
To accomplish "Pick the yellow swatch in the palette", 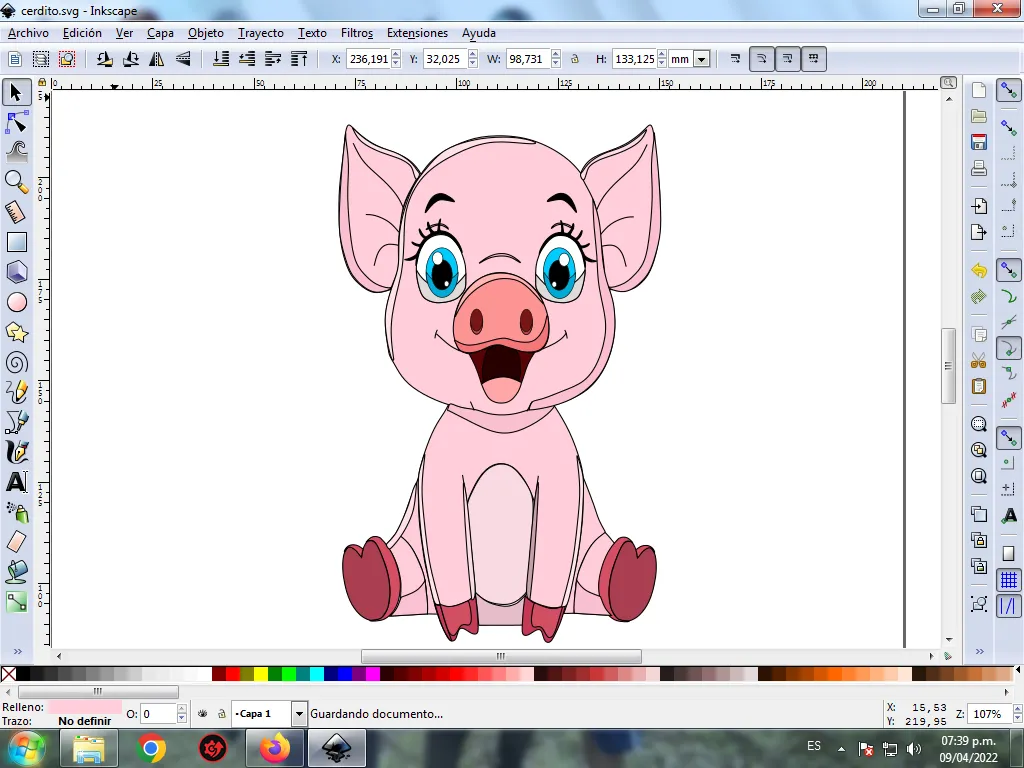I will (x=261, y=674).
